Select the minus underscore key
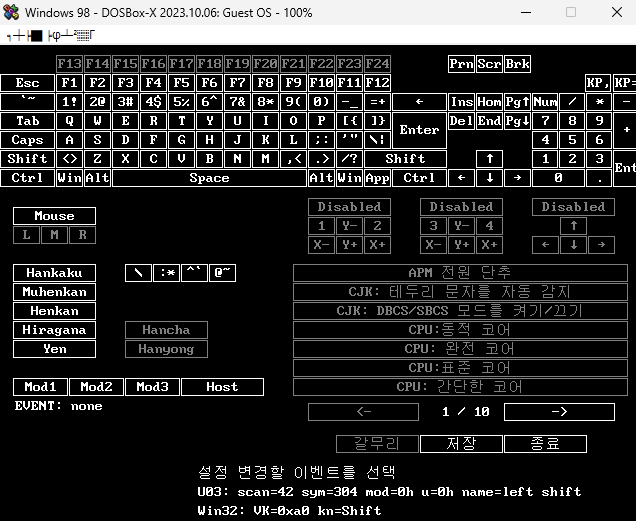Screen dimensions: 636x521 [x=349, y=102]
